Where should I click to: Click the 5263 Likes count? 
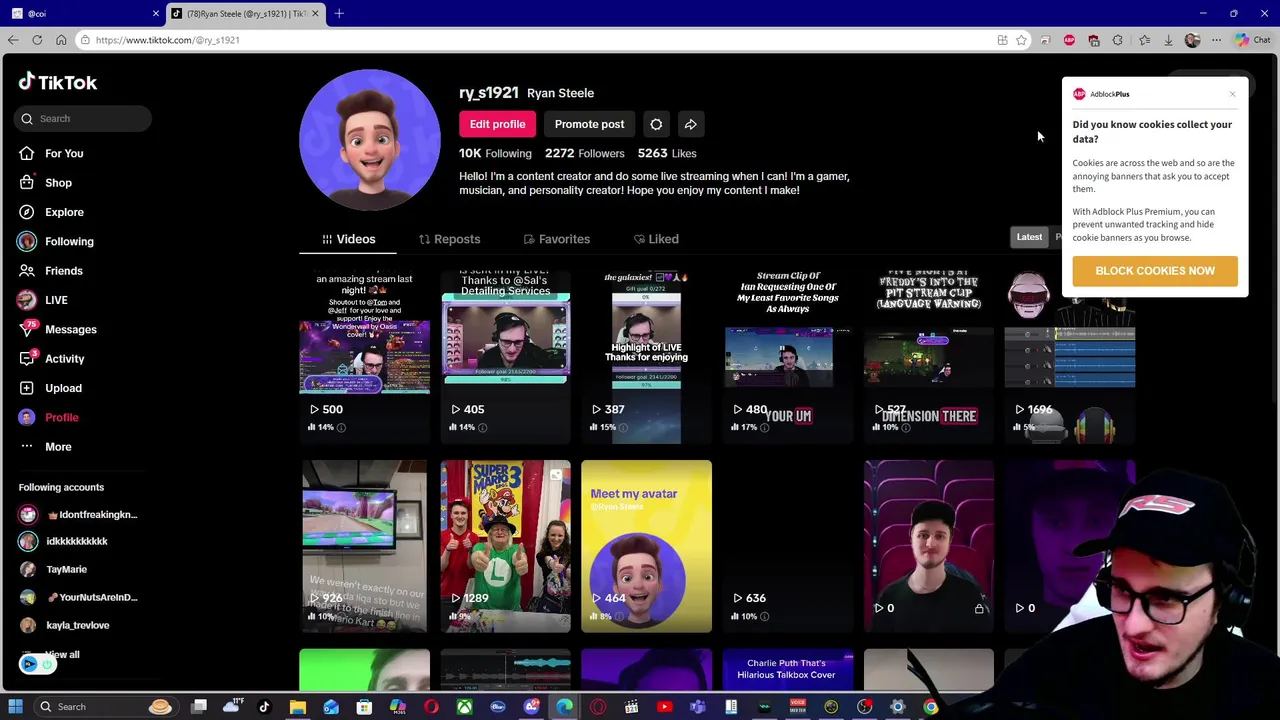tap(667, 153)
